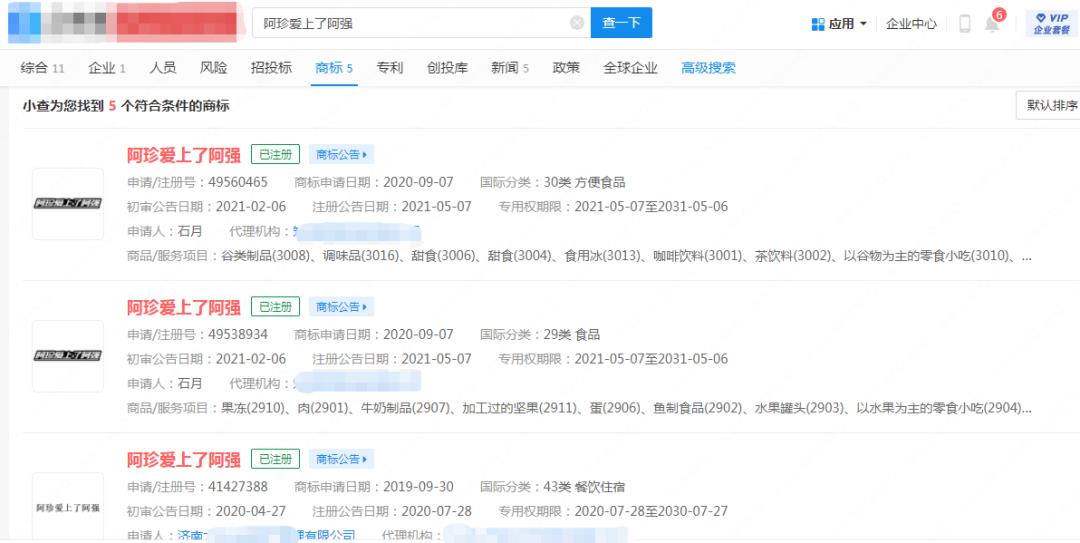Click 已注册 badge on third result
Image resolution: width=1080 pixels, height=543 pixels.
275,460
